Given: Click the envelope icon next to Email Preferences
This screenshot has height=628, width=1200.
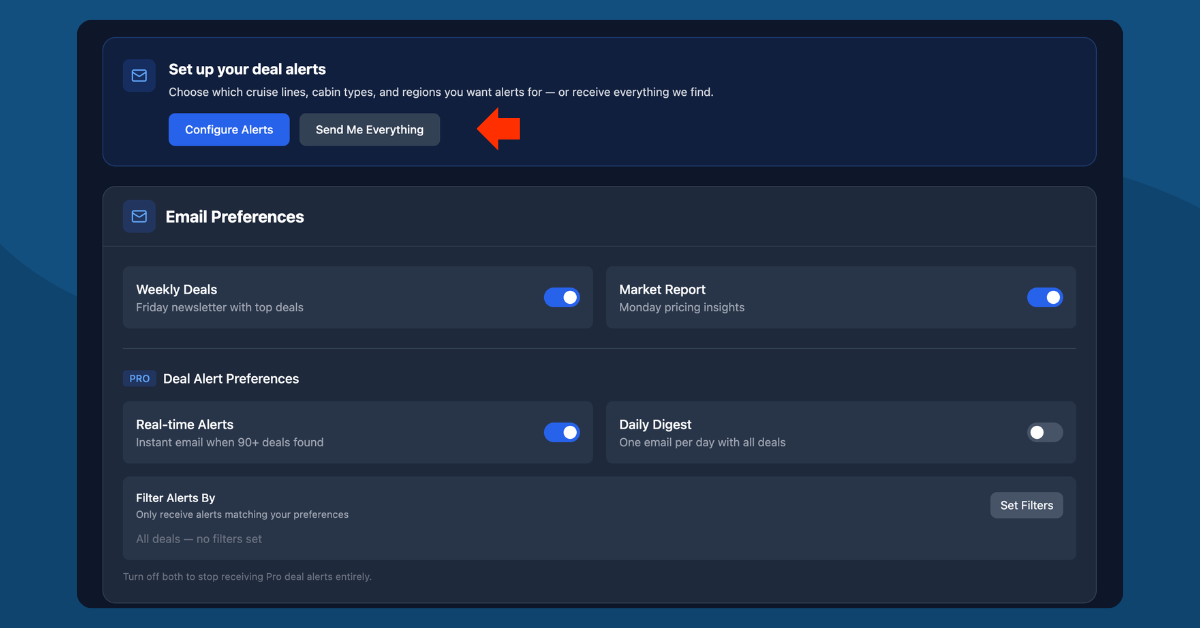Looking at the screenshot, I should (139, 216).
